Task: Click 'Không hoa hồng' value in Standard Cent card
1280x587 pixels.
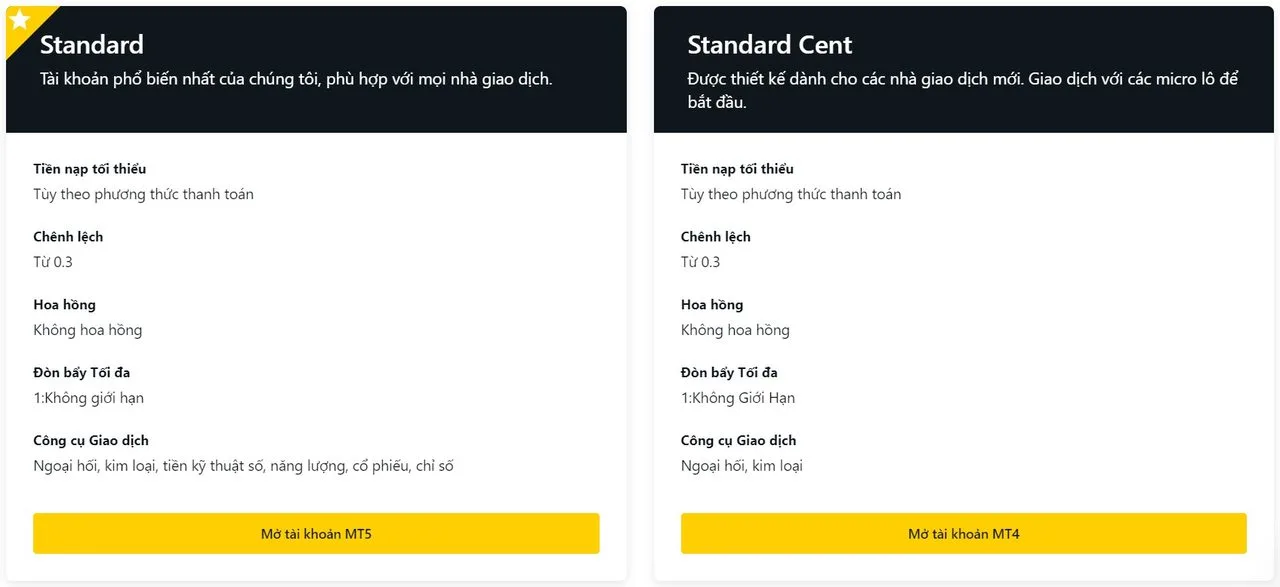Action: pyautogui.click(x=735, y=330)
